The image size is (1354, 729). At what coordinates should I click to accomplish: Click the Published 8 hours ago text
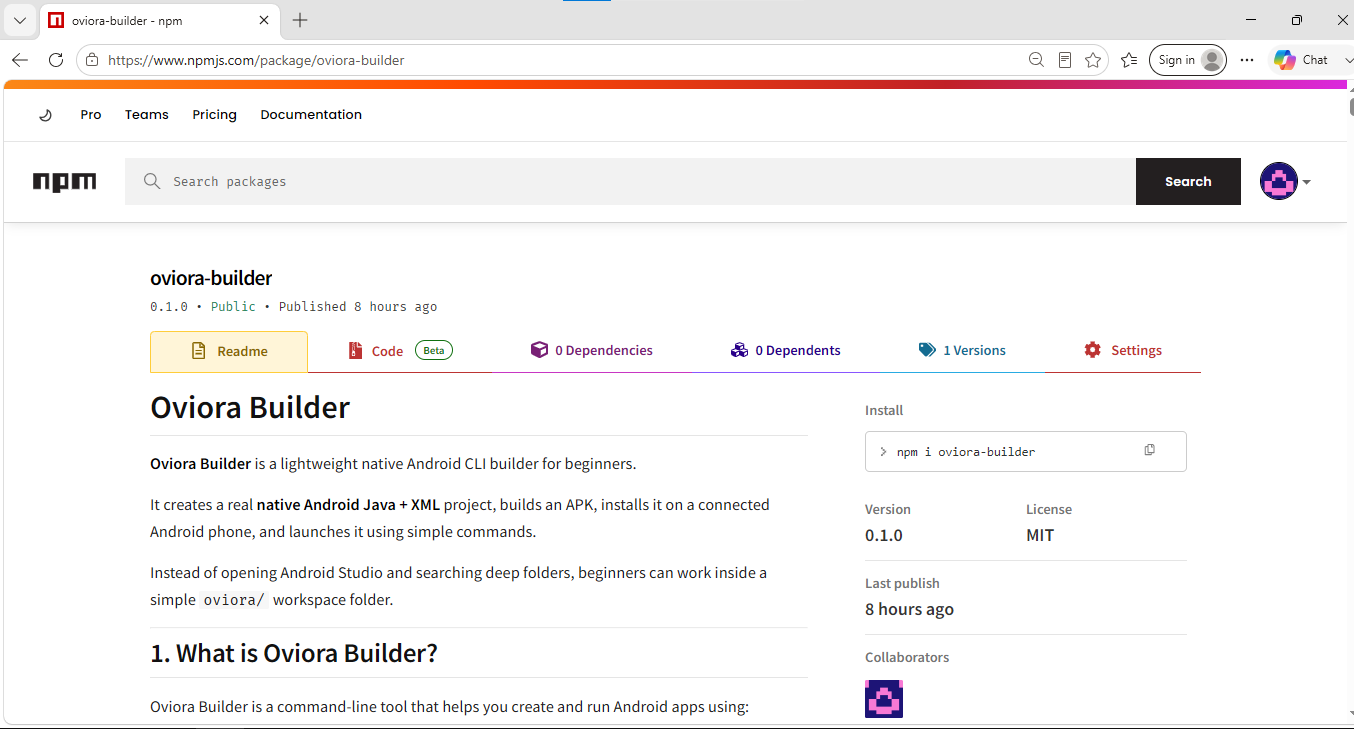pos(358,307)
